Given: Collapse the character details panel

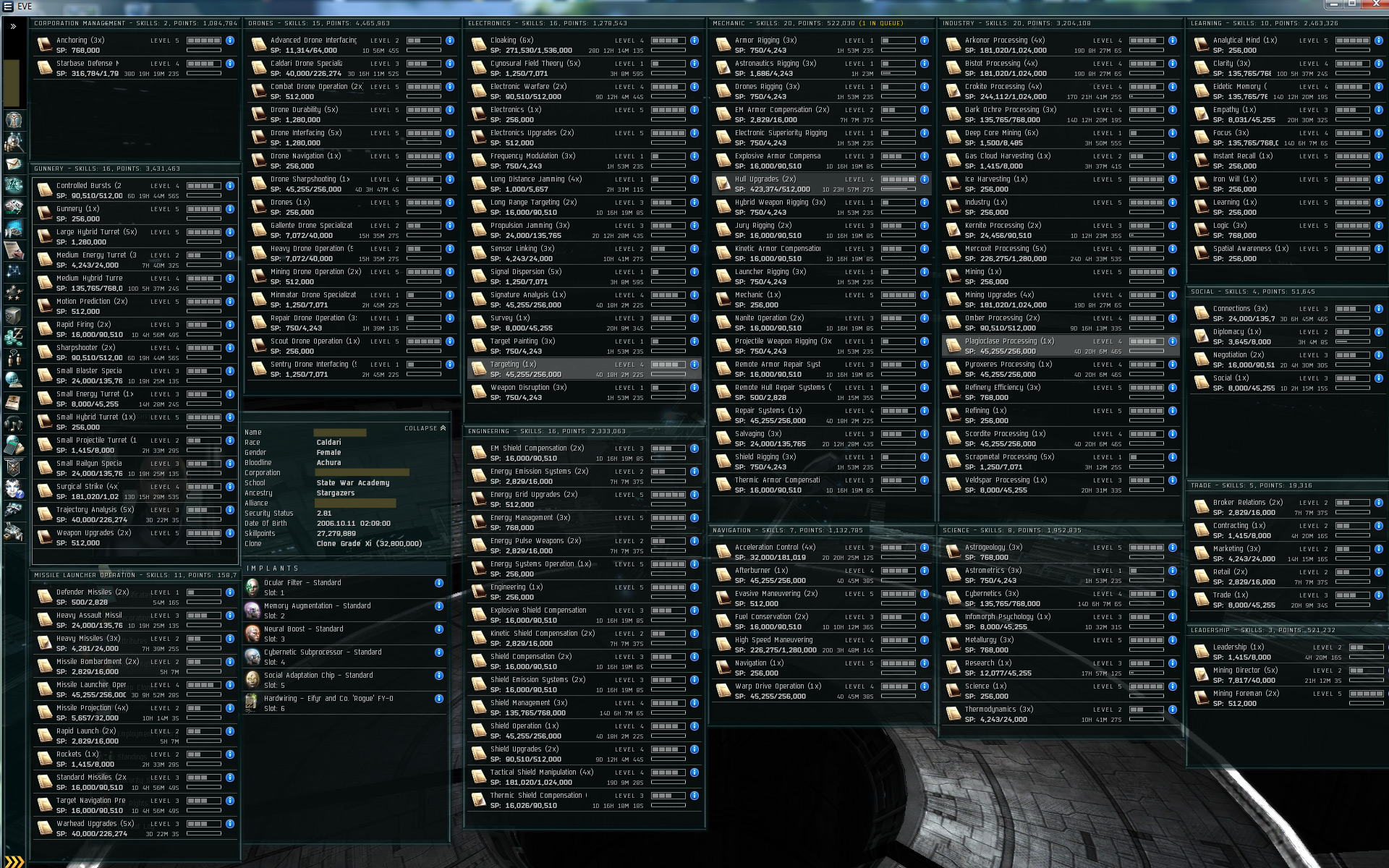Looking at the screenshot, I should pyautogui.click(x=425, y=428).
